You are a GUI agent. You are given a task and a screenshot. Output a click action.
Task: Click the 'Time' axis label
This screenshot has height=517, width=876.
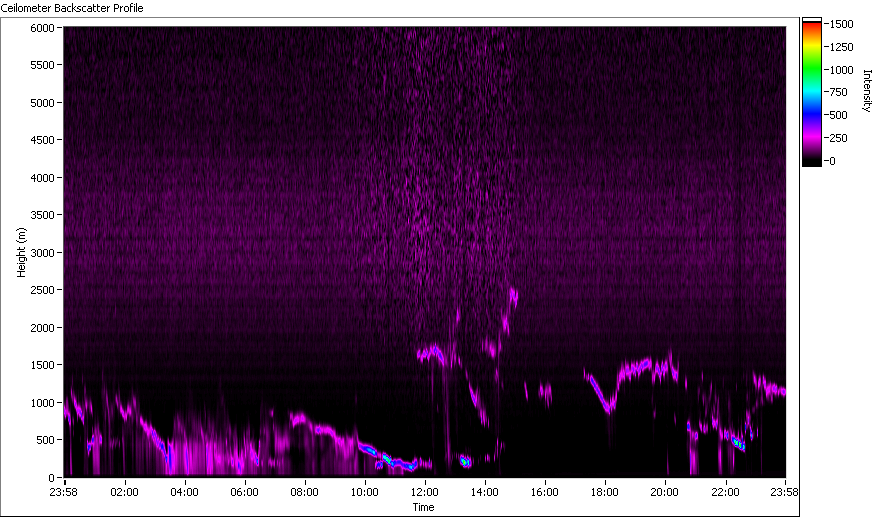tap(423, 507)
